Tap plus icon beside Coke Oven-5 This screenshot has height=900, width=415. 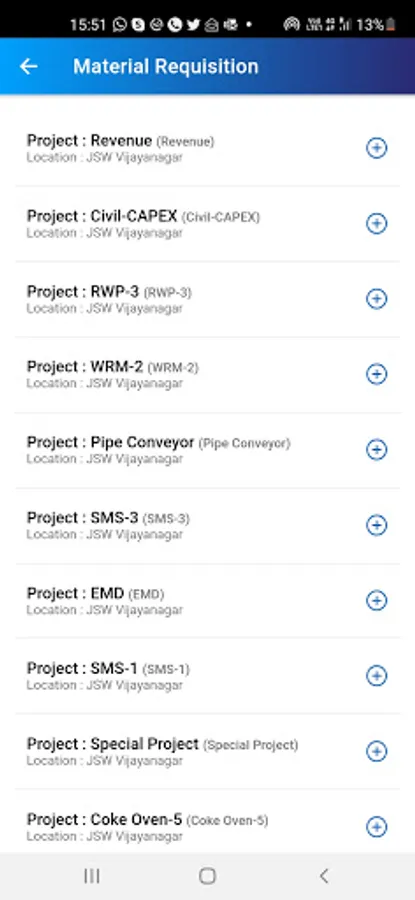click(x=377, y=827)
